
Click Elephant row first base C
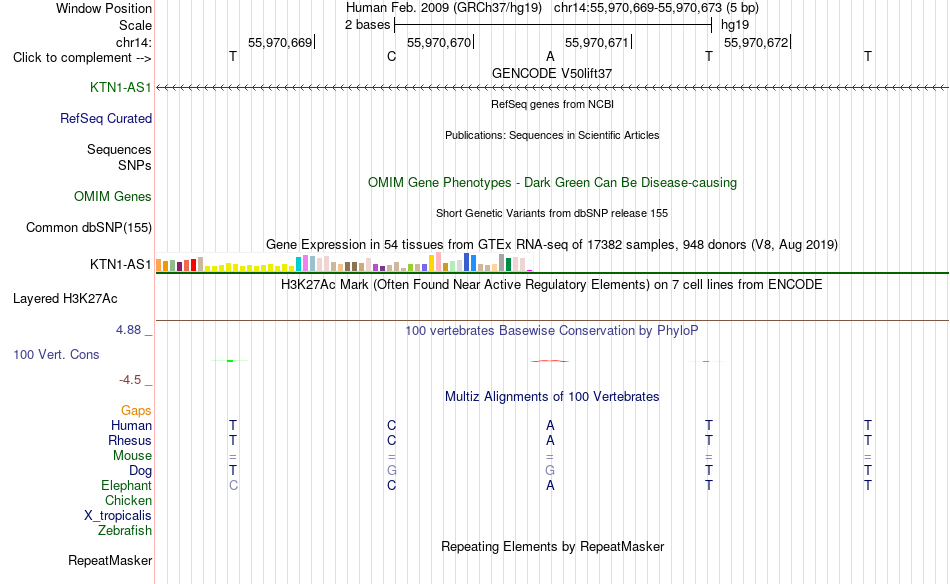(233, 485)
